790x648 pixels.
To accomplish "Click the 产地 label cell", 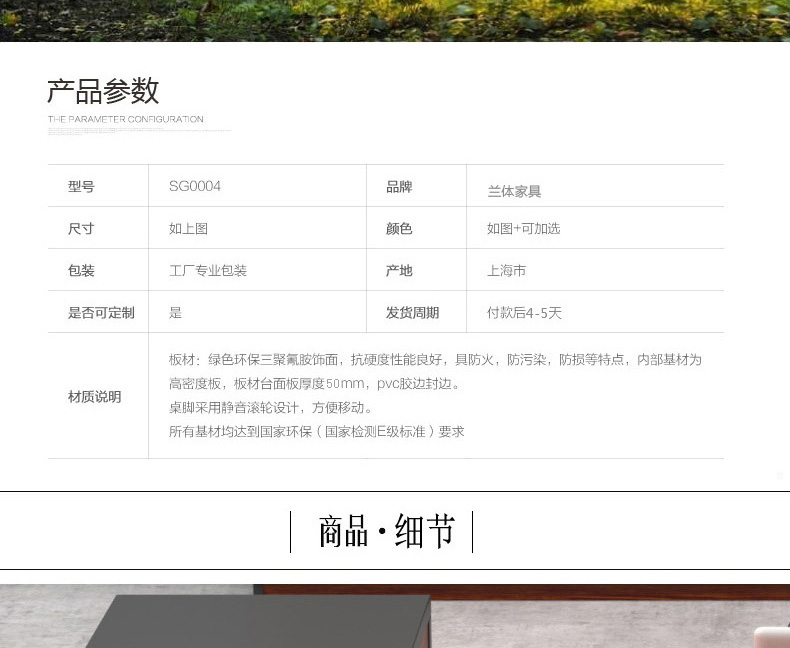I will [x=399, y=270].
